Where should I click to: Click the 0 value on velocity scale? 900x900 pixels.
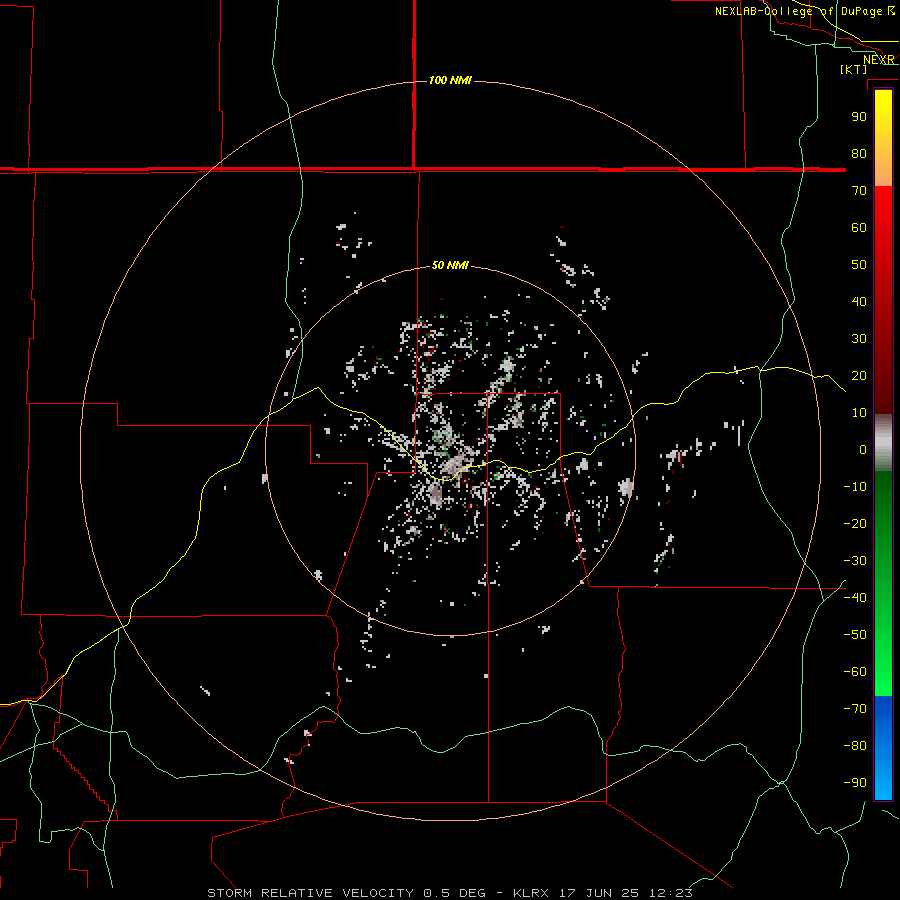click(863, 449)
